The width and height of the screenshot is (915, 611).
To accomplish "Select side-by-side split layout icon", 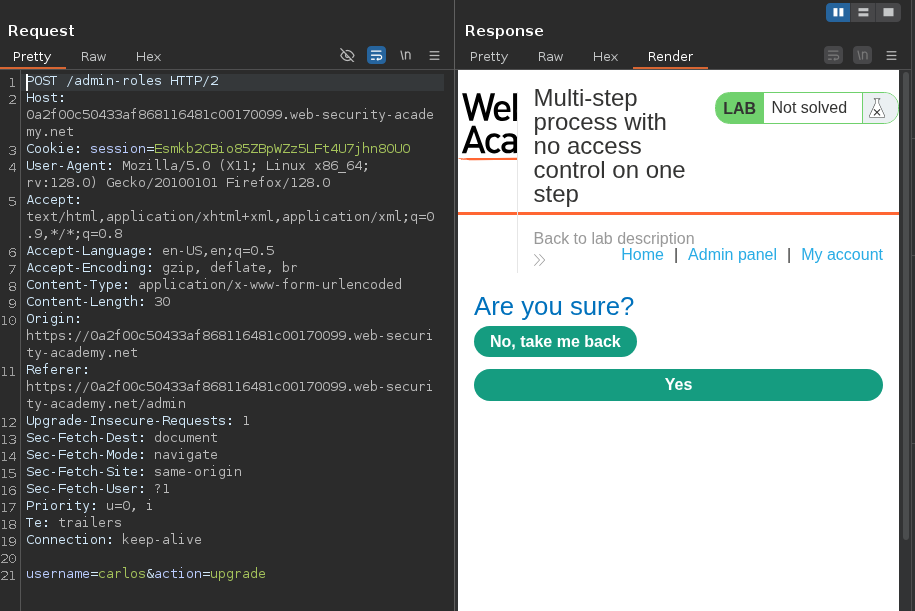I will 838,12.
